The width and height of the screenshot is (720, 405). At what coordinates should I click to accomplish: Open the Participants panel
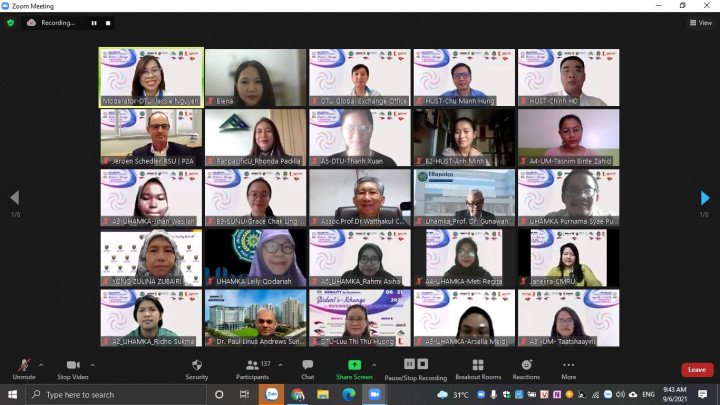click(x=253, y=369)
